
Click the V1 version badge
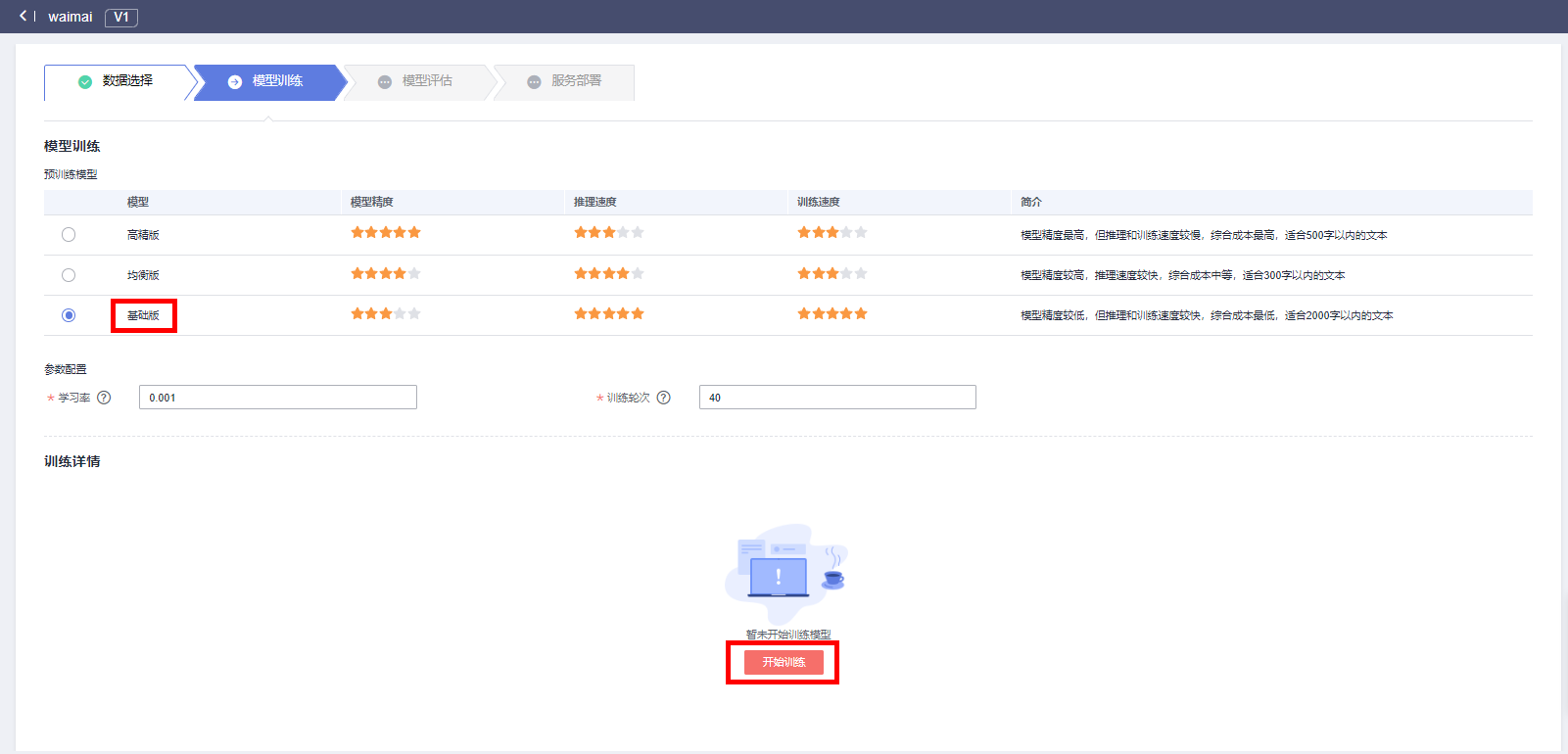tap(121, 17)
